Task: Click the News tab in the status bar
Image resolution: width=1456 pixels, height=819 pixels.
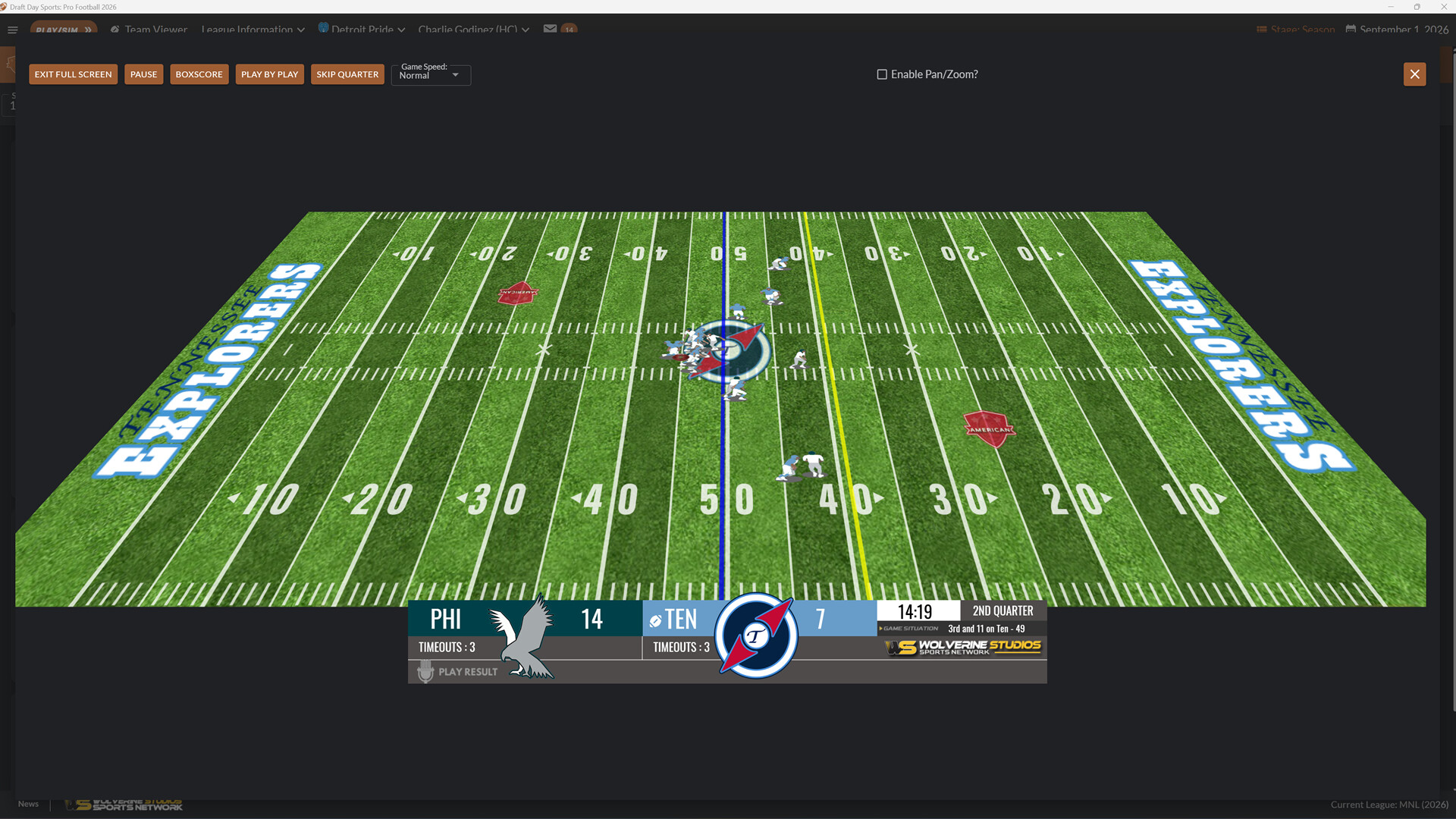Action: click(28, 803)
